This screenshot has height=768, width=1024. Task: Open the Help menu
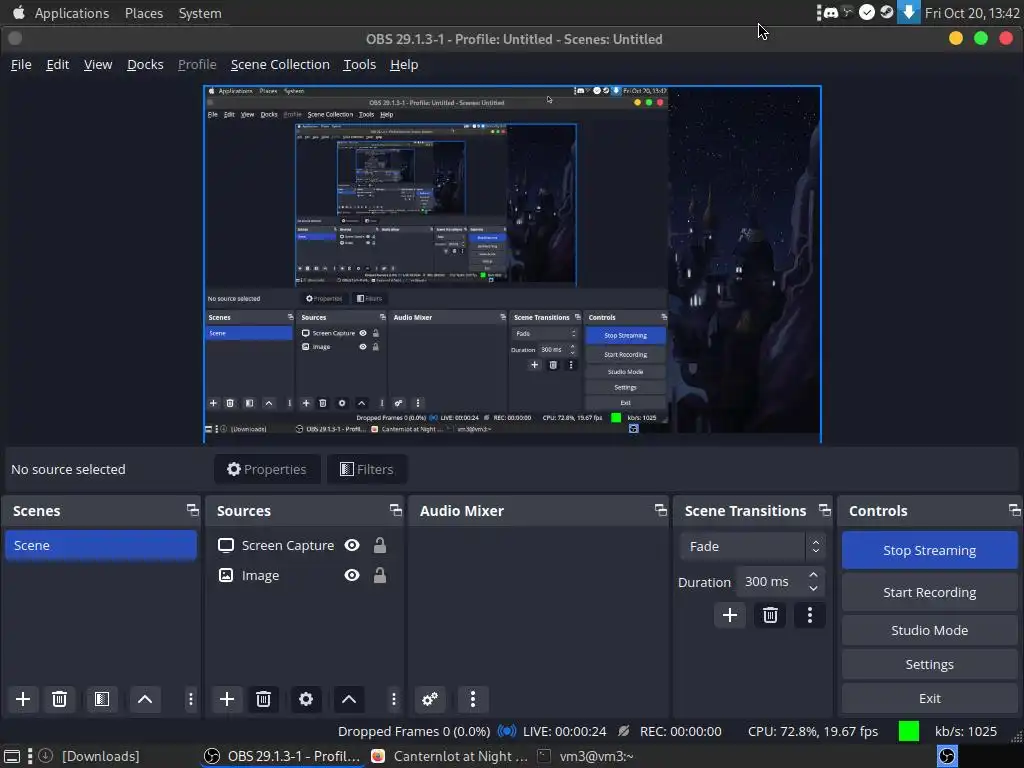(404, 65)
